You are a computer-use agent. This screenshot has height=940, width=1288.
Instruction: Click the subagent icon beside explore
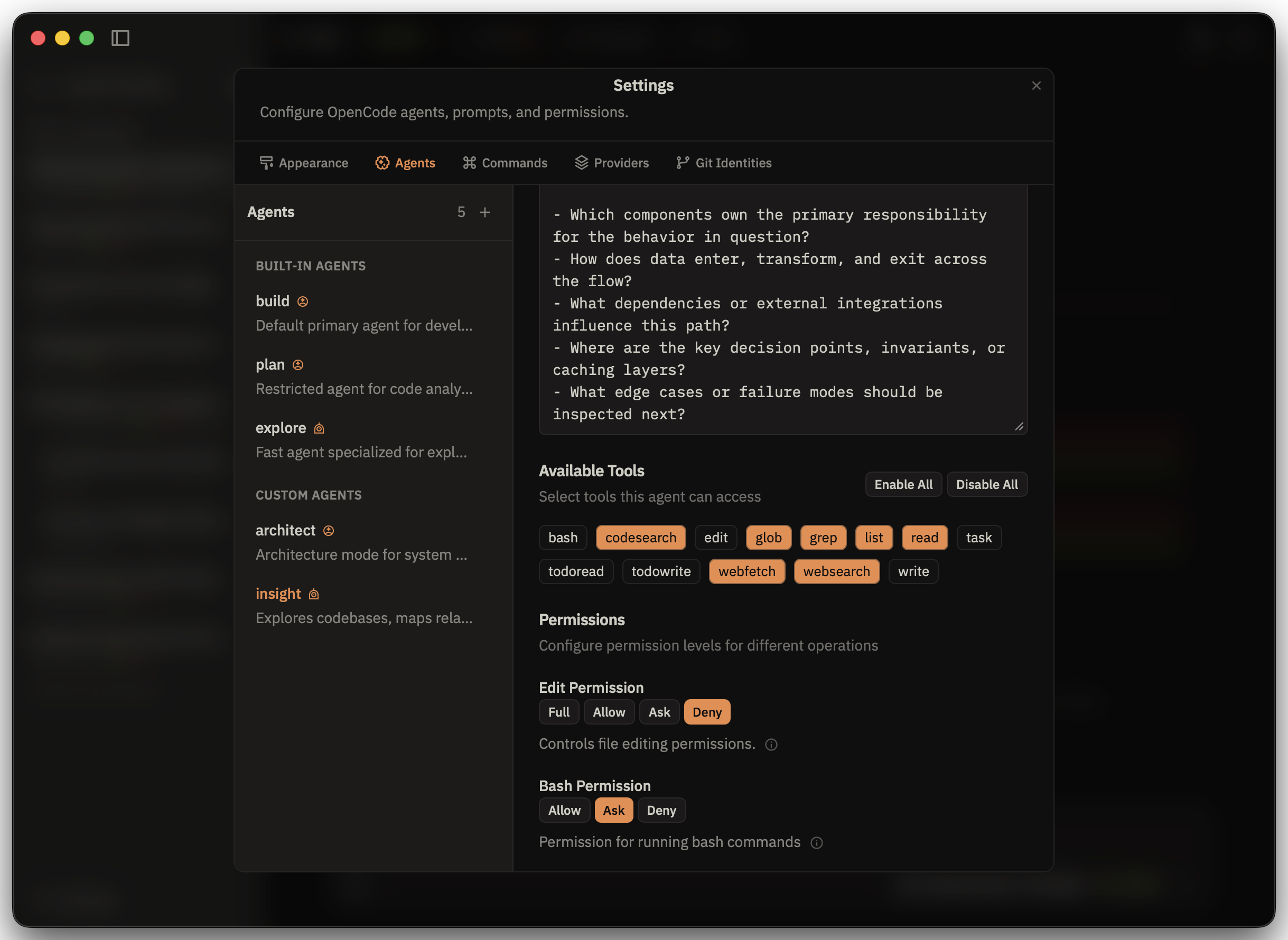pyautogui.click(x=319, y=428)
